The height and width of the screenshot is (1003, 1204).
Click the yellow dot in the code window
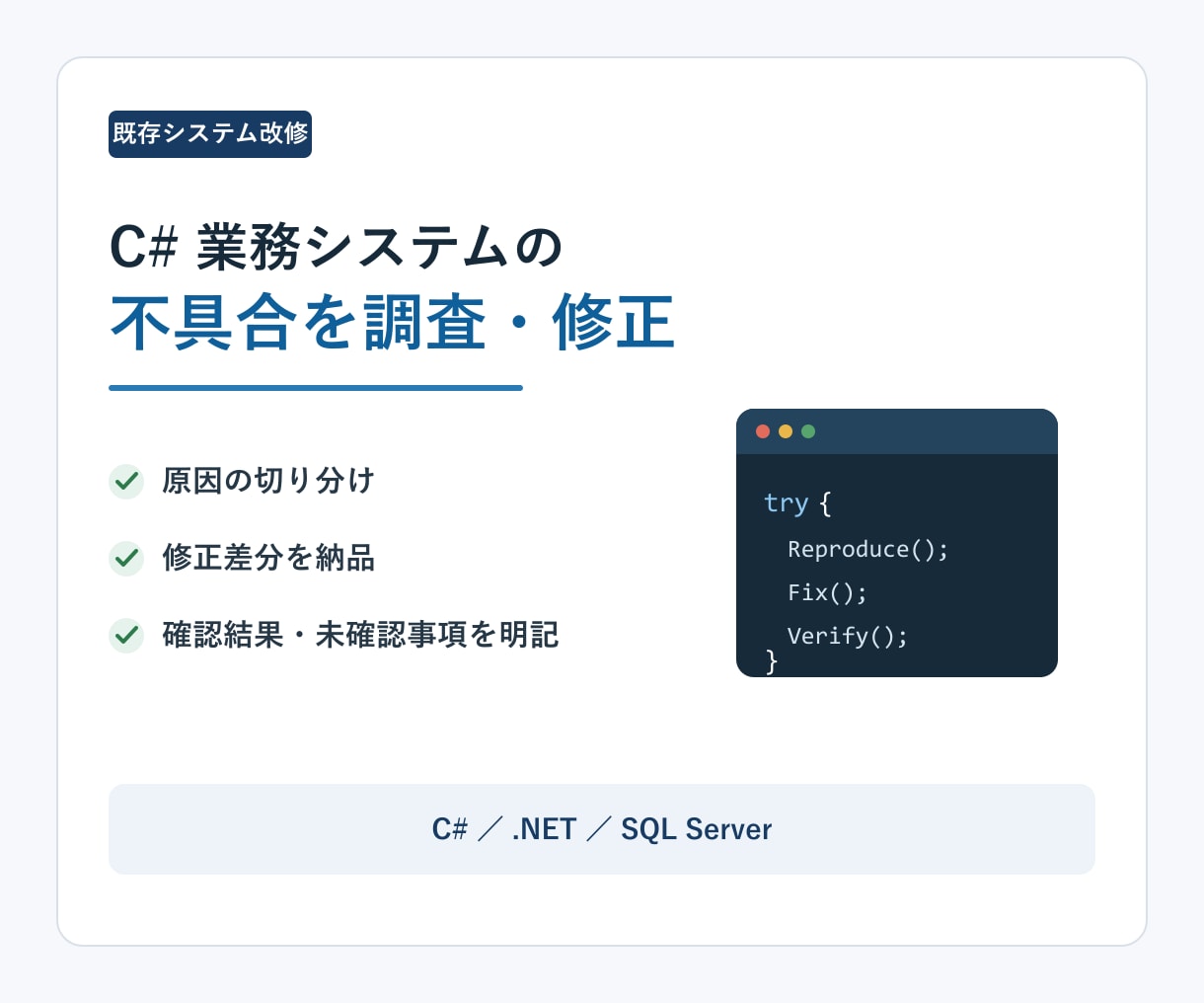click(786, 431)
